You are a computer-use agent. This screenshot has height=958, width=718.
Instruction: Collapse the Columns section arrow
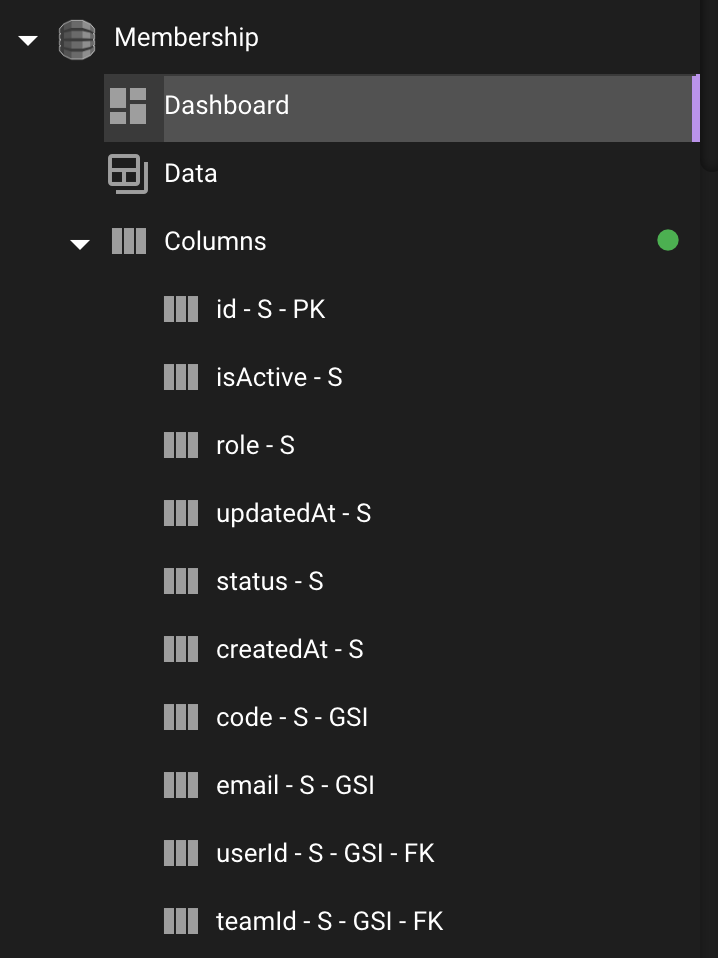80,244
